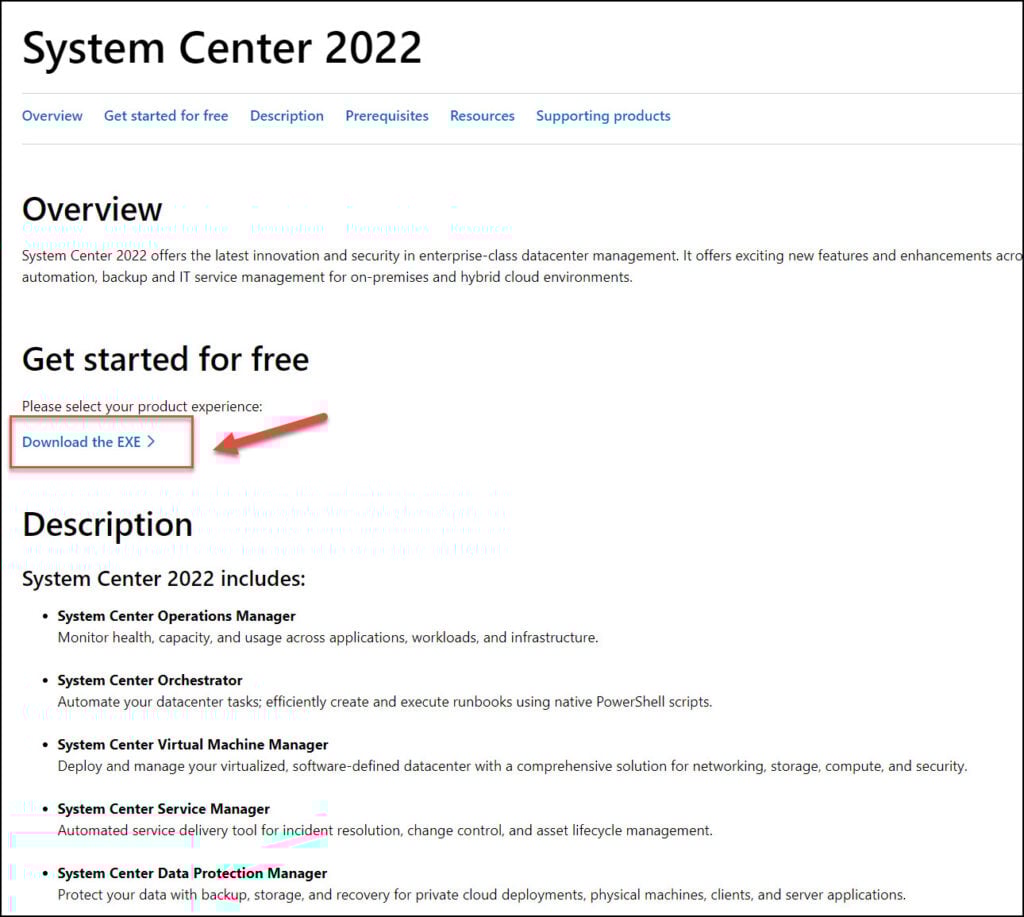Screen dimensions: 1024x917
Task: Click the Download the EXE link
Action: (x=82, y=442)
